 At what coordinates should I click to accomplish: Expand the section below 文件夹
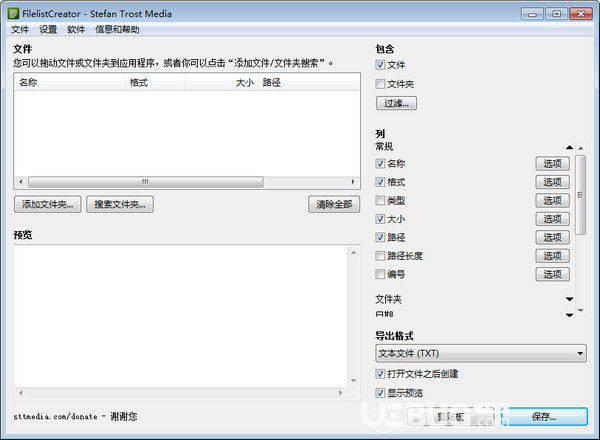click(569, 315)
